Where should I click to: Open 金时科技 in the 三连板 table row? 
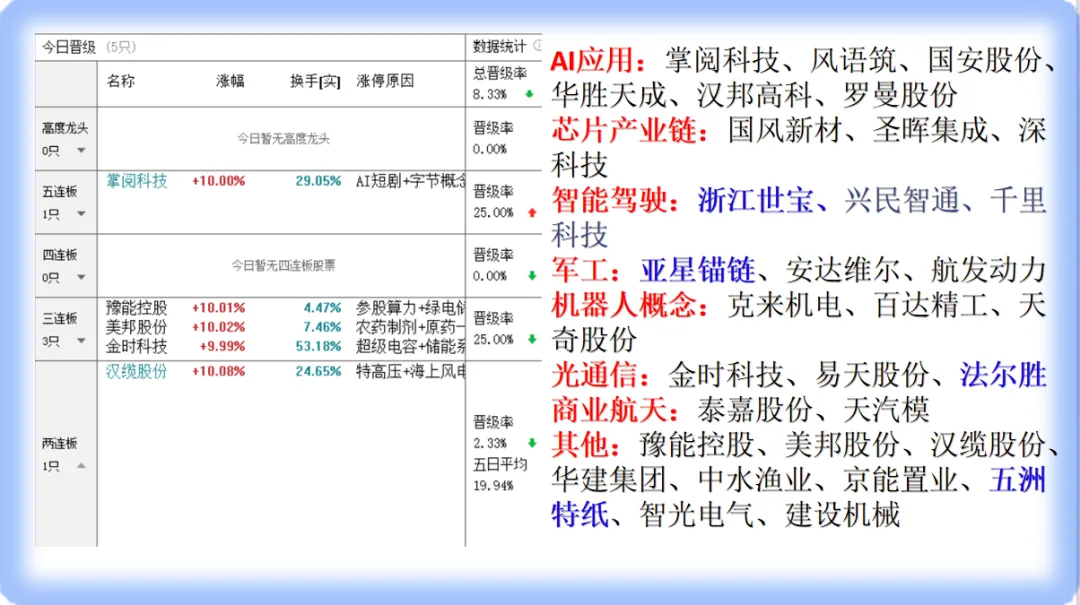coord(136,346)
